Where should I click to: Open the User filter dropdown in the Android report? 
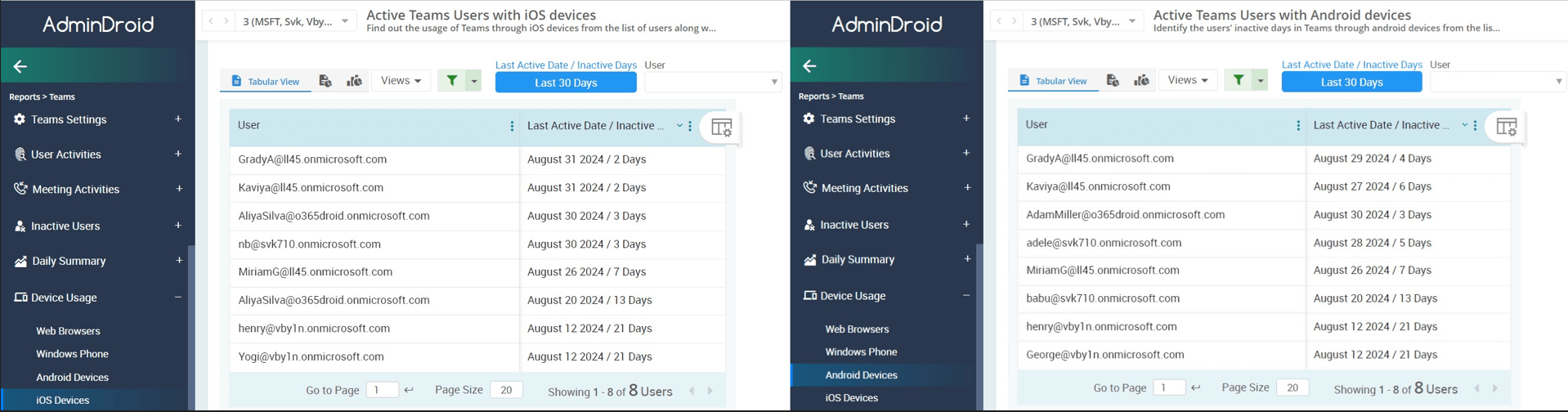pyautogui.click(x=1497, y=81)
